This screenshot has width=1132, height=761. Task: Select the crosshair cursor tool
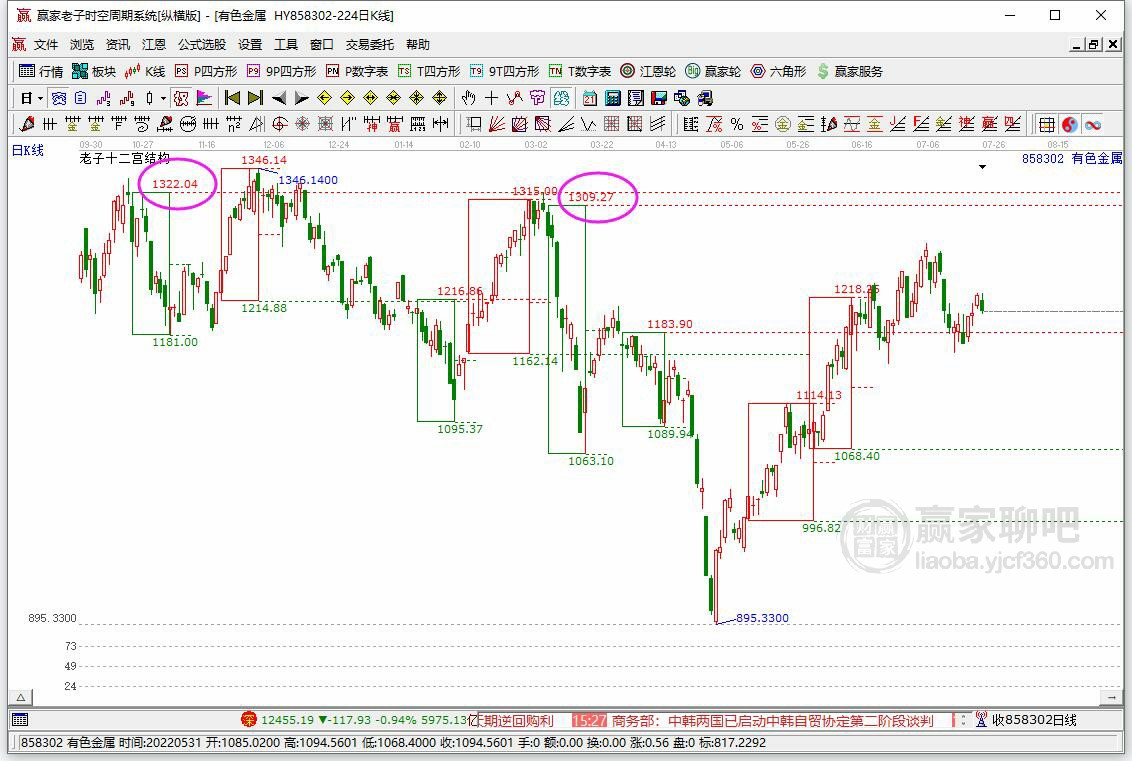492,98
